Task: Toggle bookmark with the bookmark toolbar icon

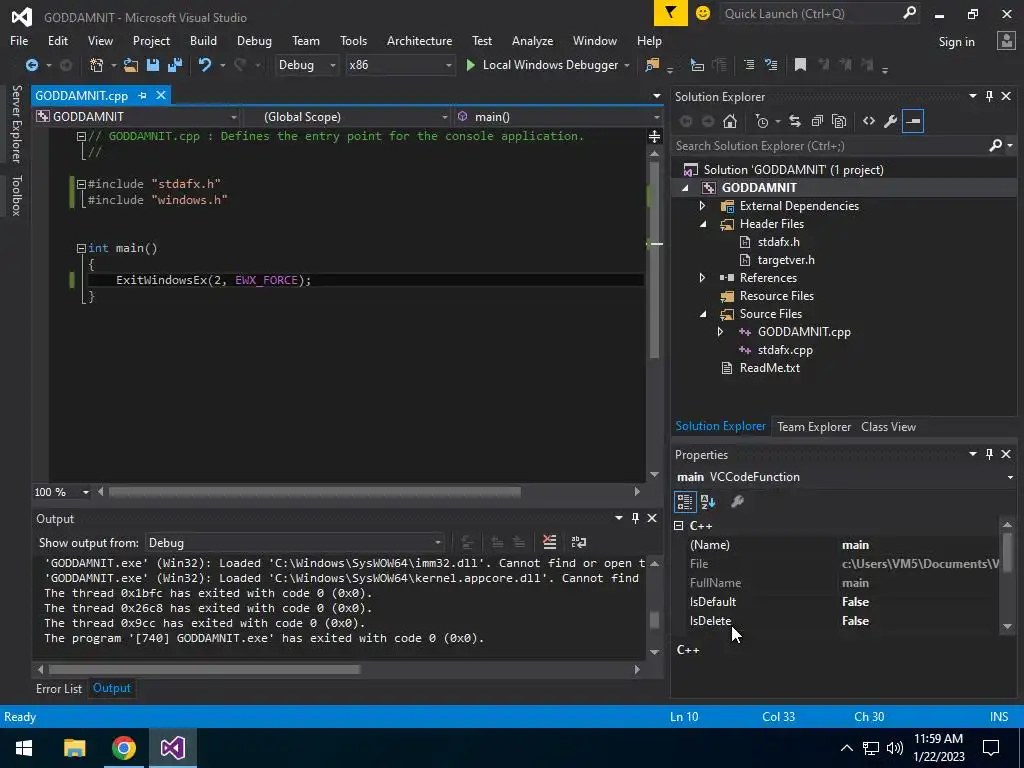Action: point(800,65)
